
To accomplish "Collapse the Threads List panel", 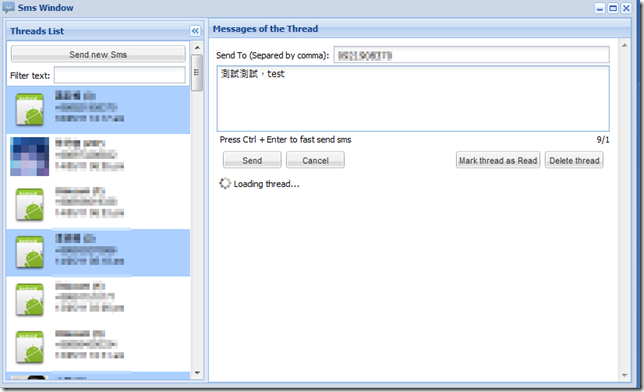I will click(195, 31).
